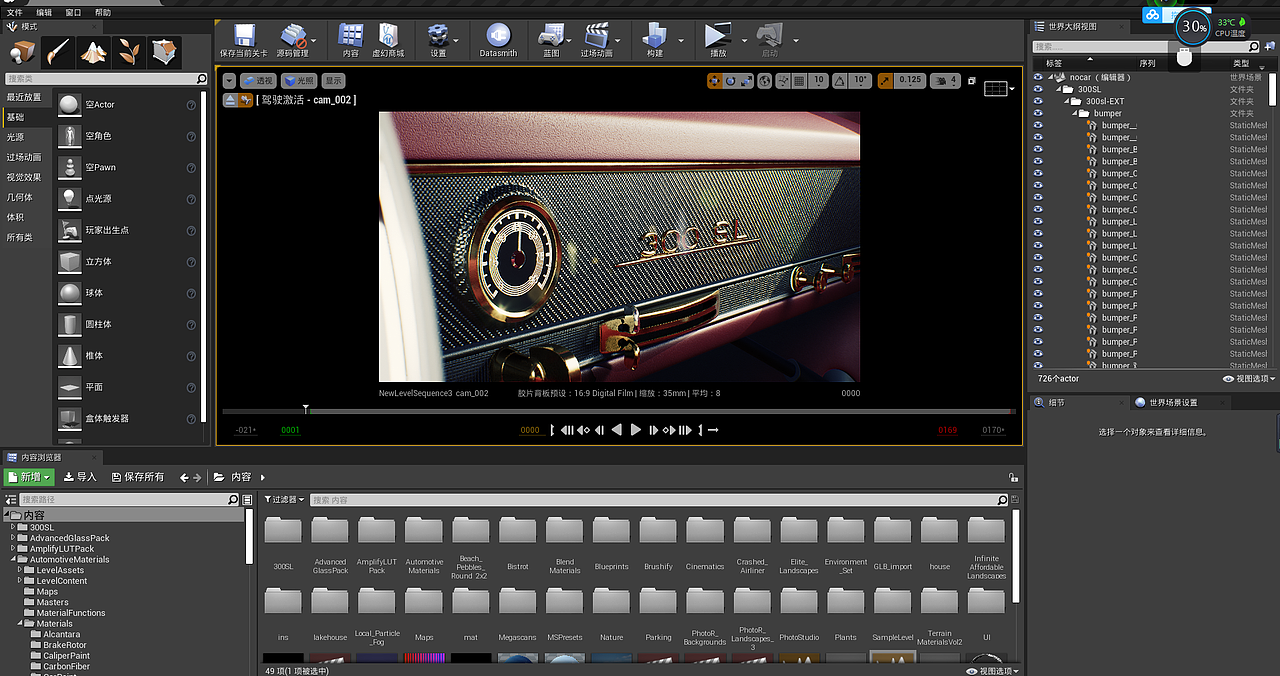Open View Options (视图选项) in world outliner
The width and height of the screenshot is (1280, 676).
[1249, 379]
